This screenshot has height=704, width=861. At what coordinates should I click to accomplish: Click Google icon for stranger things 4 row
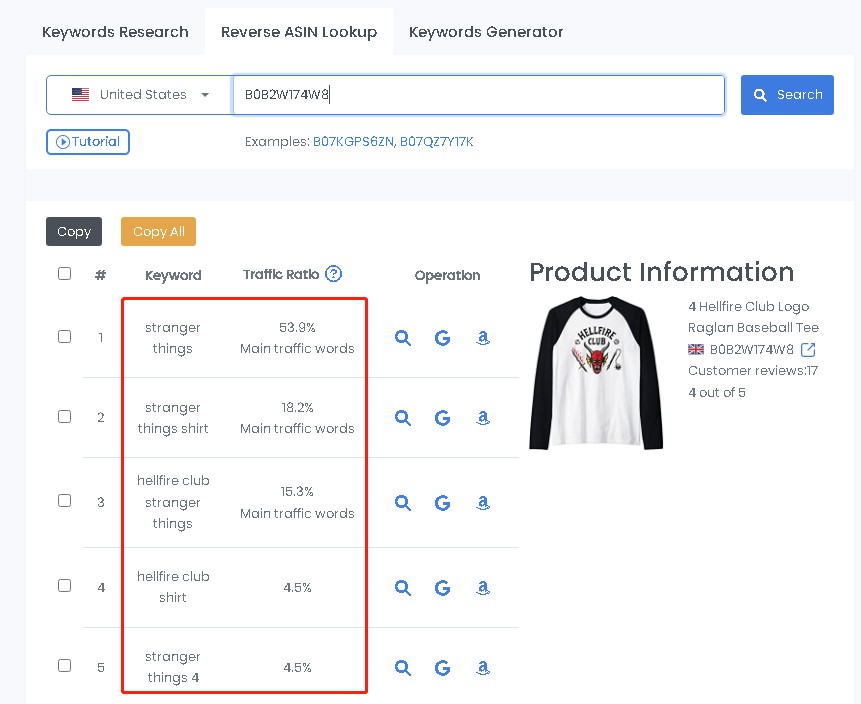(442, 668)
